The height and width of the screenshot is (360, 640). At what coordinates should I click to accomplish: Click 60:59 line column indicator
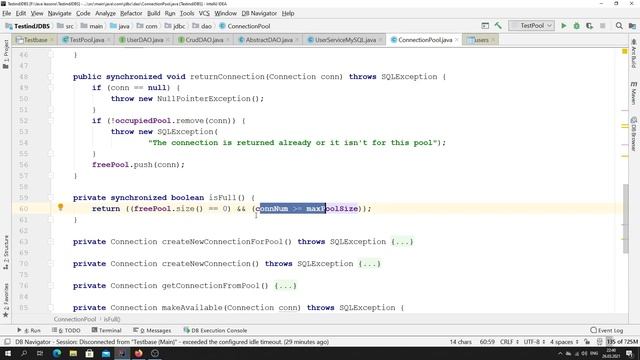click(x=487, y=342)
